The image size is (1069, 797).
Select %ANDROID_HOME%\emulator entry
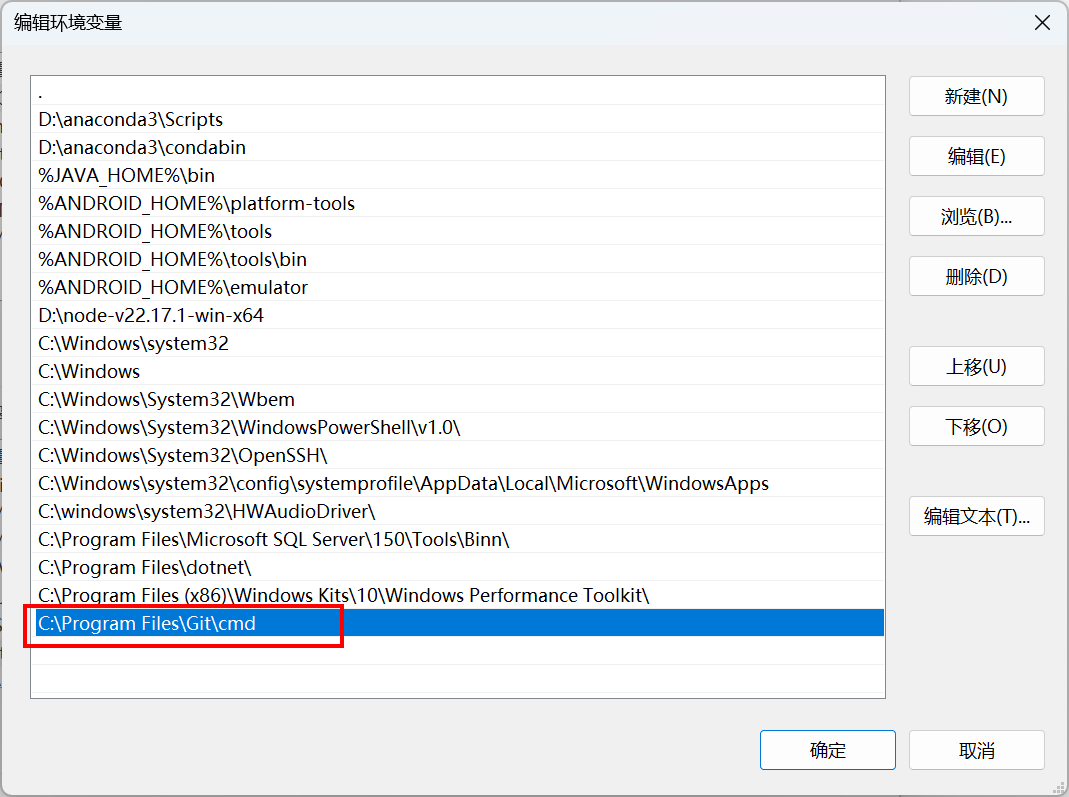pos(457,287)
